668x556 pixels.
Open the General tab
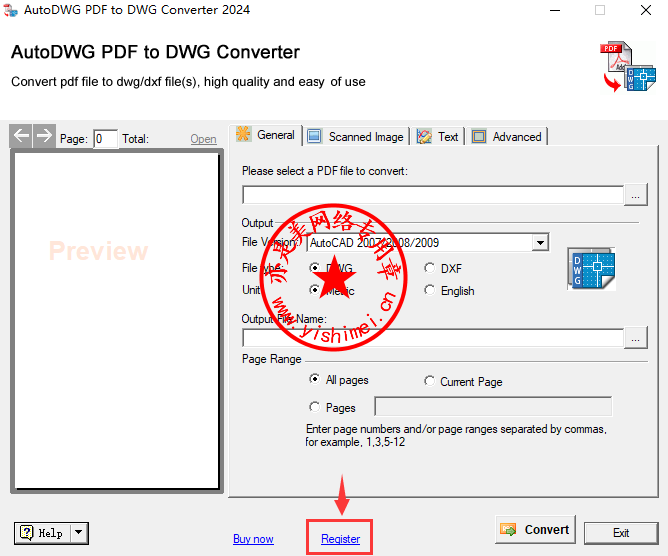tap(266, 135)
